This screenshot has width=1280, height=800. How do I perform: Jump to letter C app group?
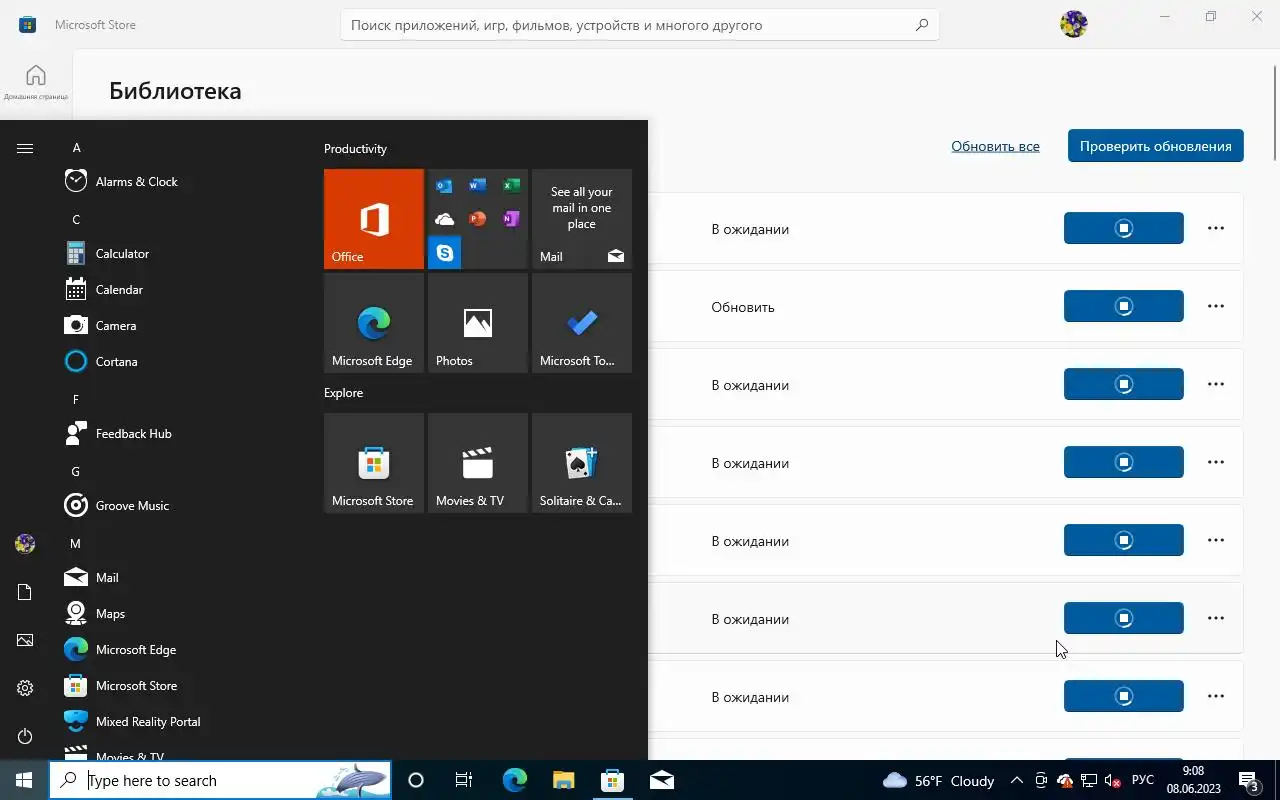76,219
